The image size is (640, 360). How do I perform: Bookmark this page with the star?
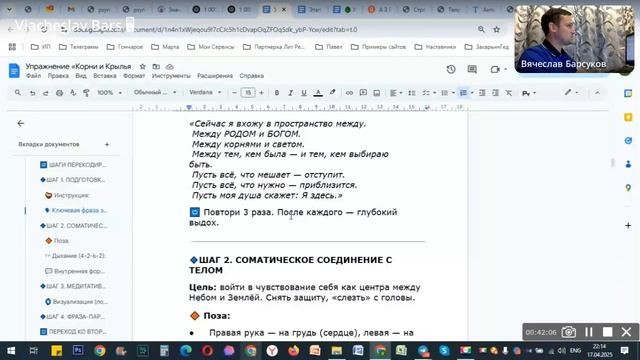497,29
